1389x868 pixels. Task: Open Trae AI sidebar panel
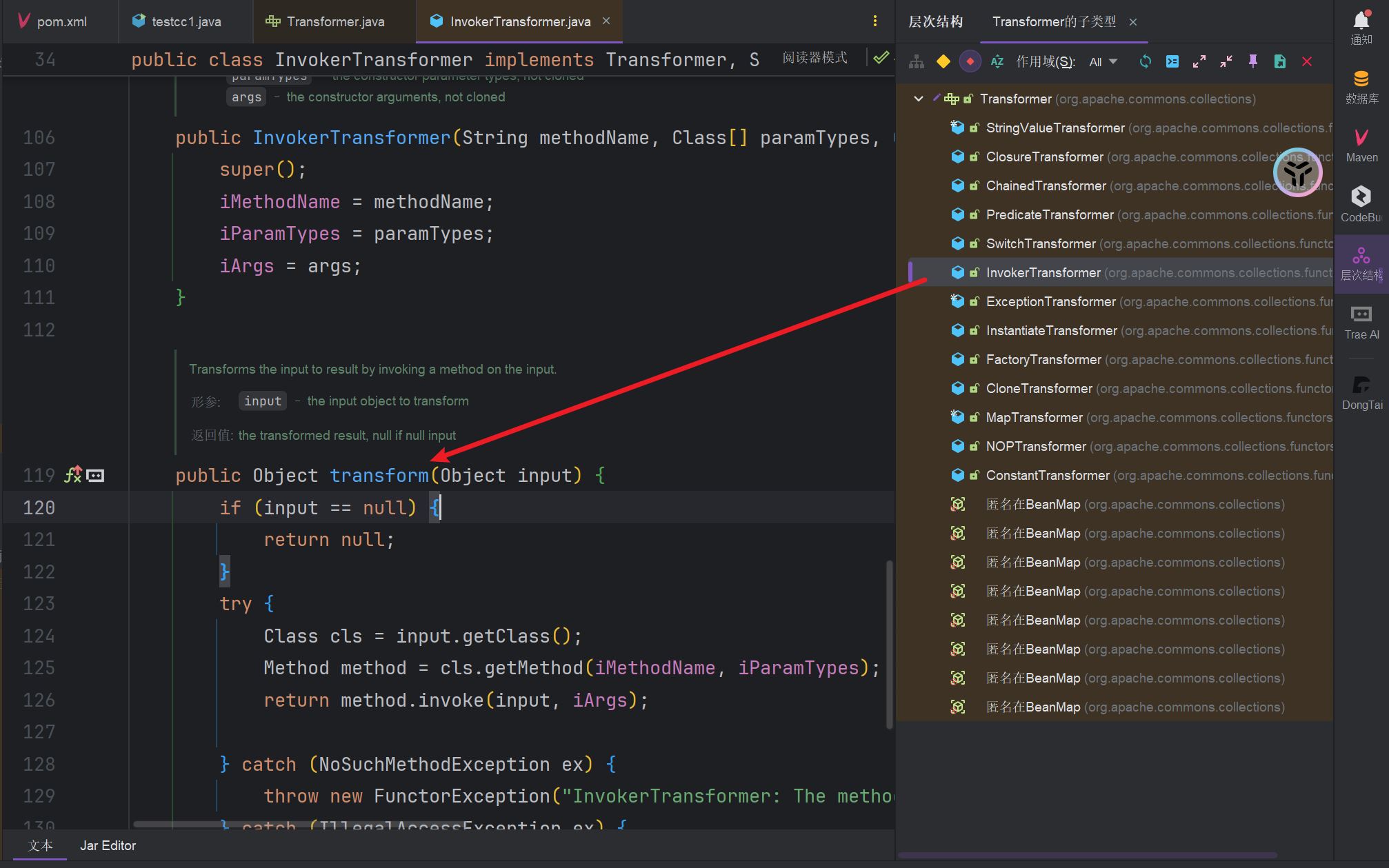(x=1361, y=322)
